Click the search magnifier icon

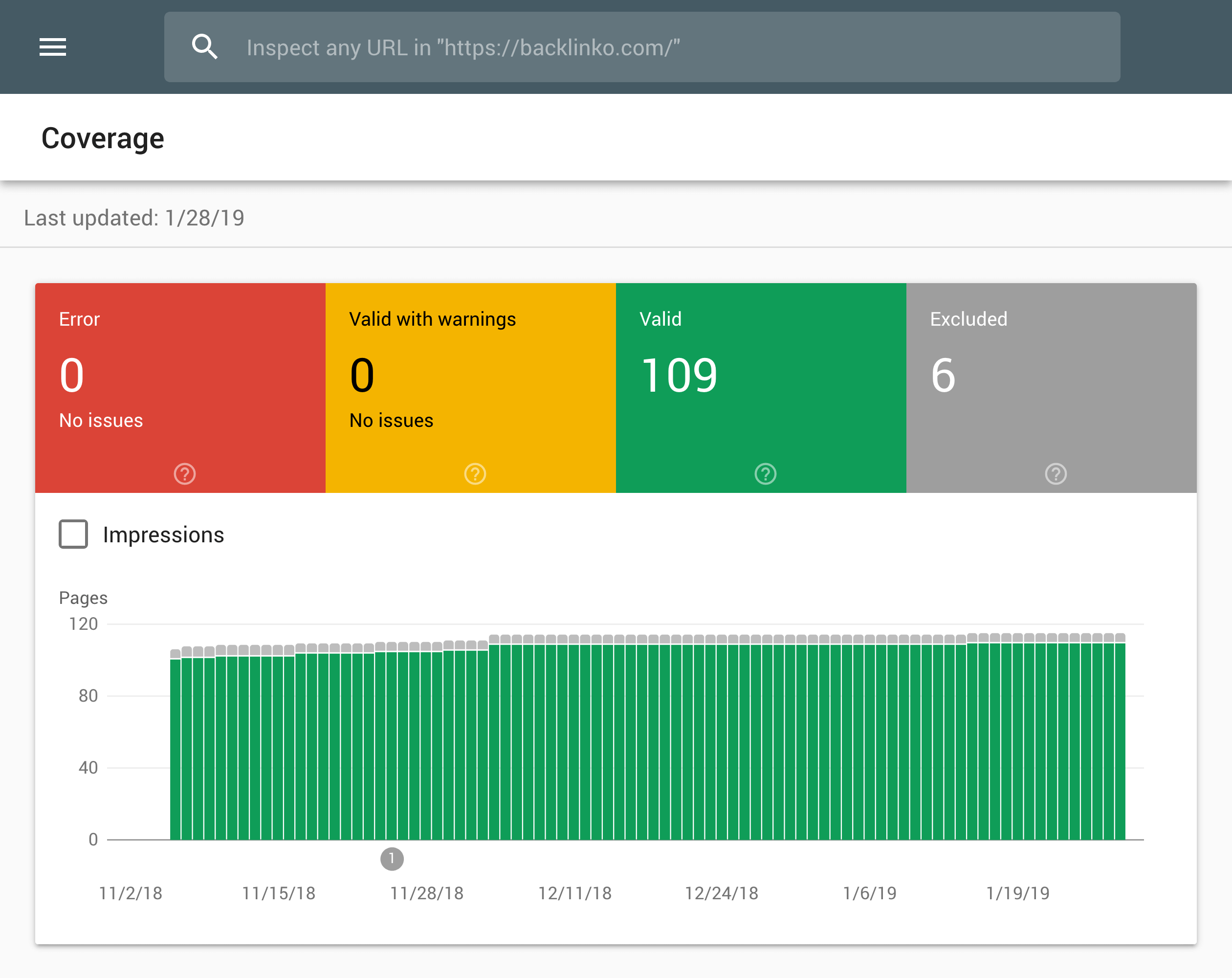pyautogui.click(x=204, y=47)
